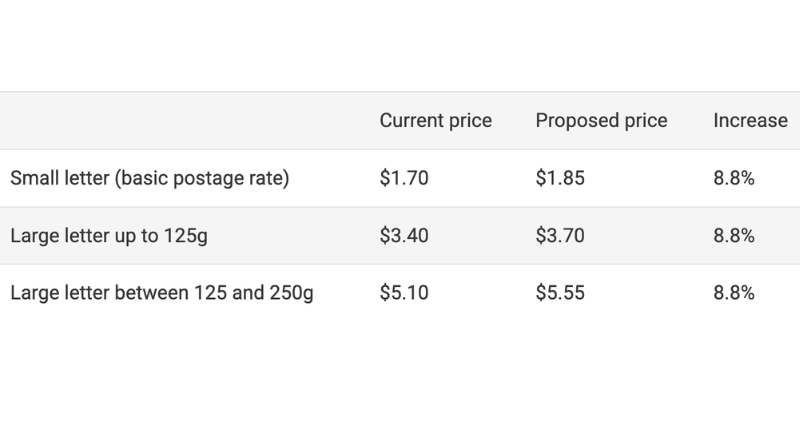Click empty white space below the table
800x431 pixels.
[x=400, y=380]
